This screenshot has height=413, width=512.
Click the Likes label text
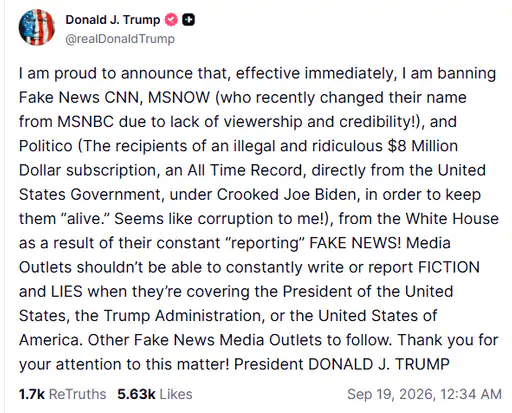176,394
